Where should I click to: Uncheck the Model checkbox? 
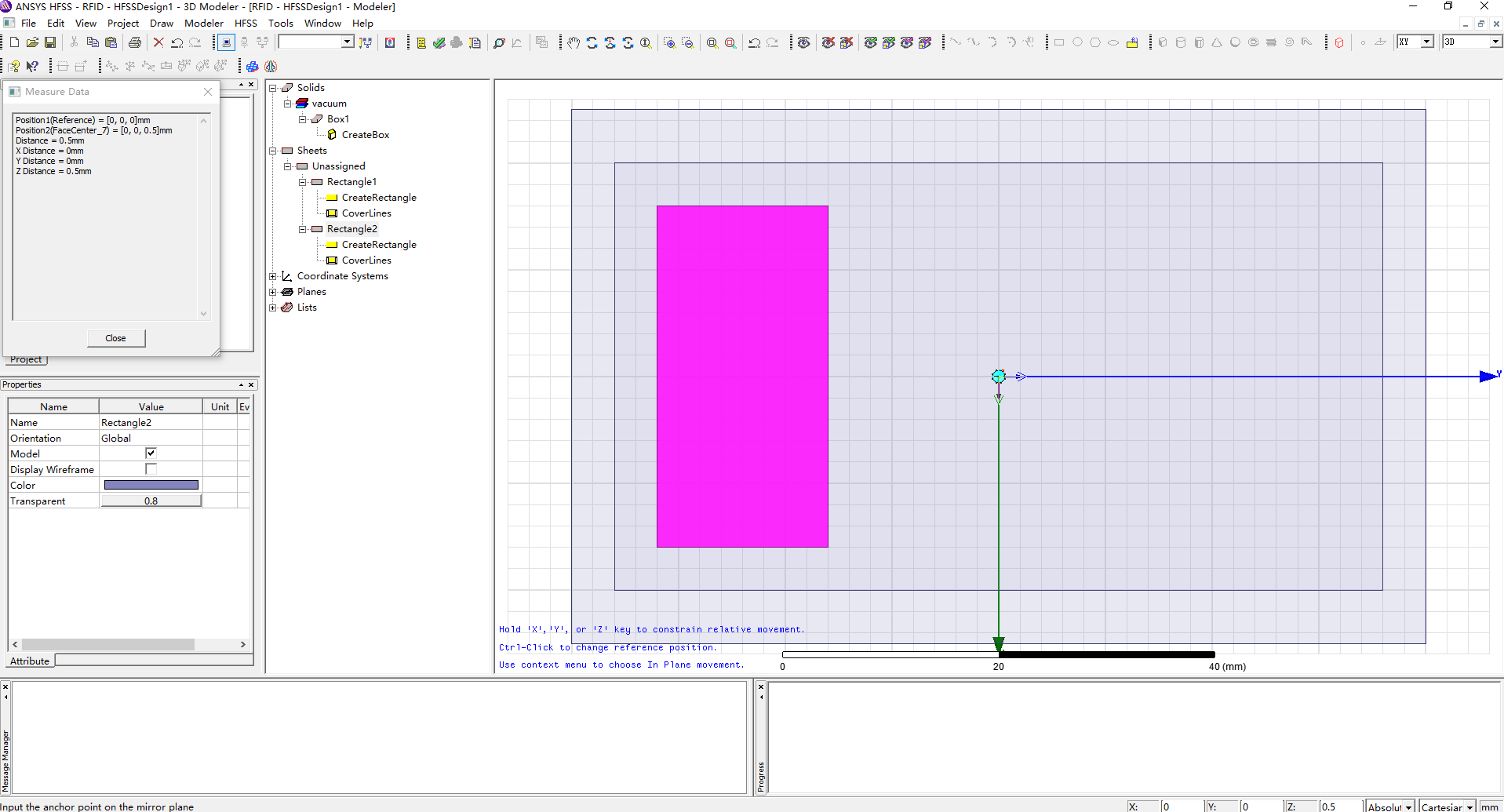[151, 453]
